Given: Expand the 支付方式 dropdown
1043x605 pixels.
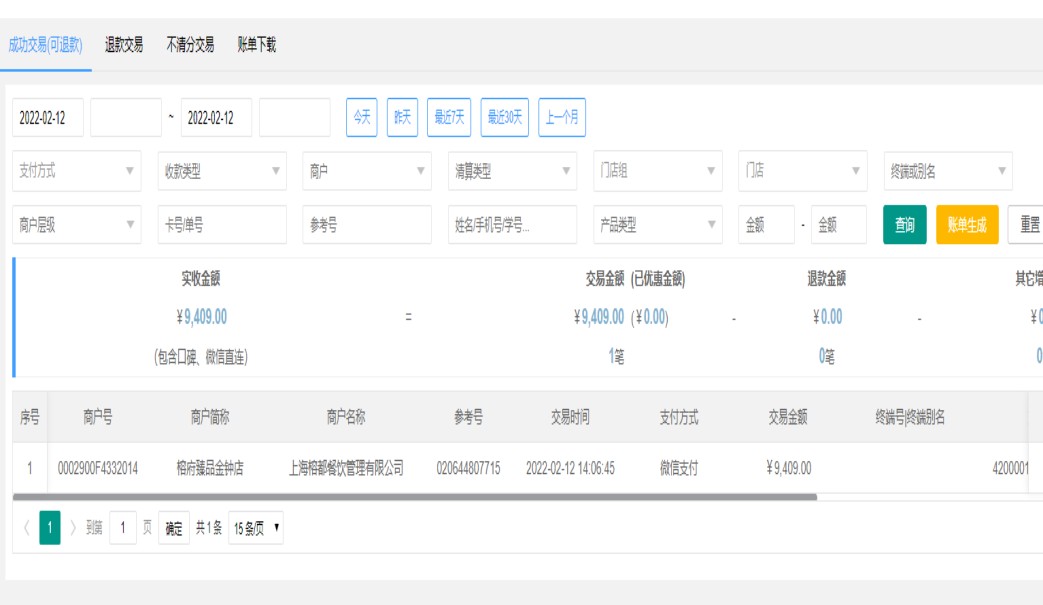Looking at the screenshot, I should (x=77, y=171).
